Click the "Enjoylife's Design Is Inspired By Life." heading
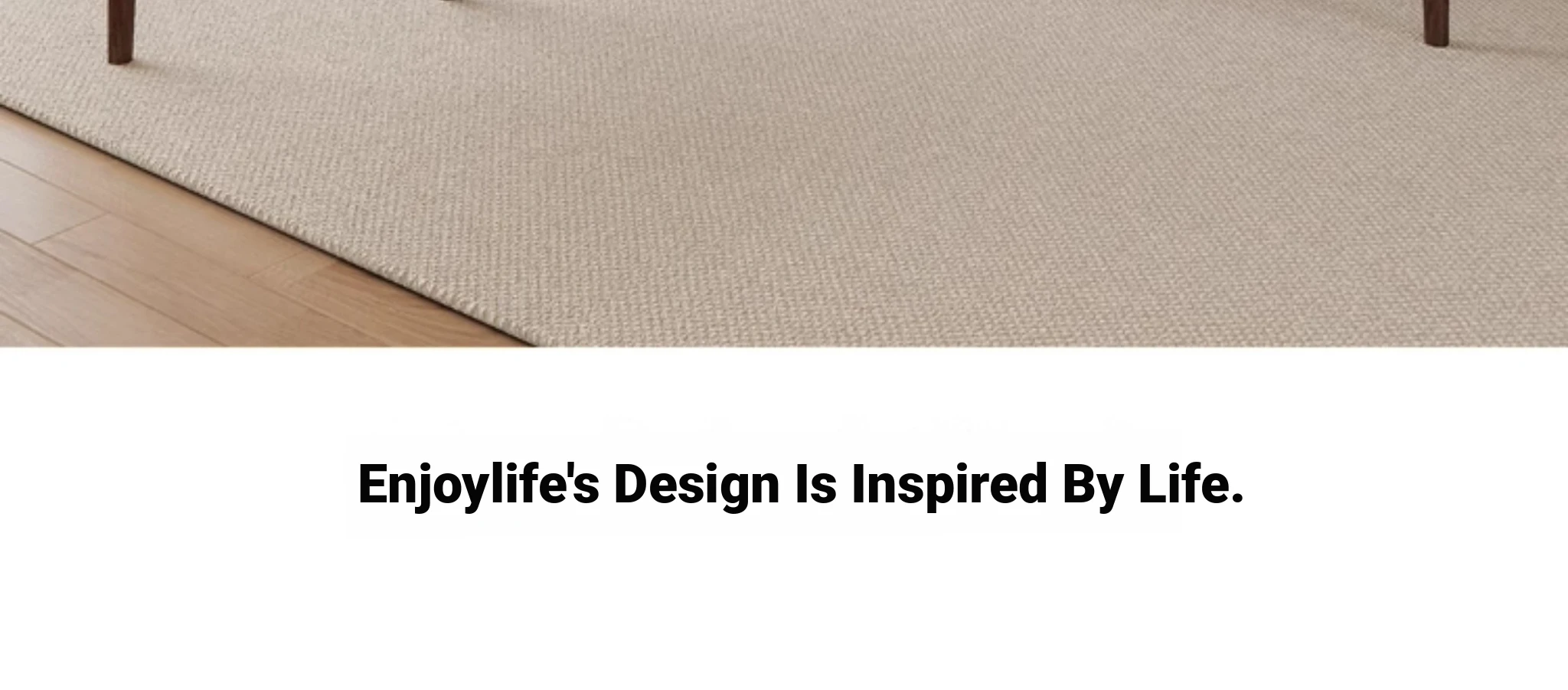Image resolution: width=1568 pixels, height=690 pixels. (800, 485)
